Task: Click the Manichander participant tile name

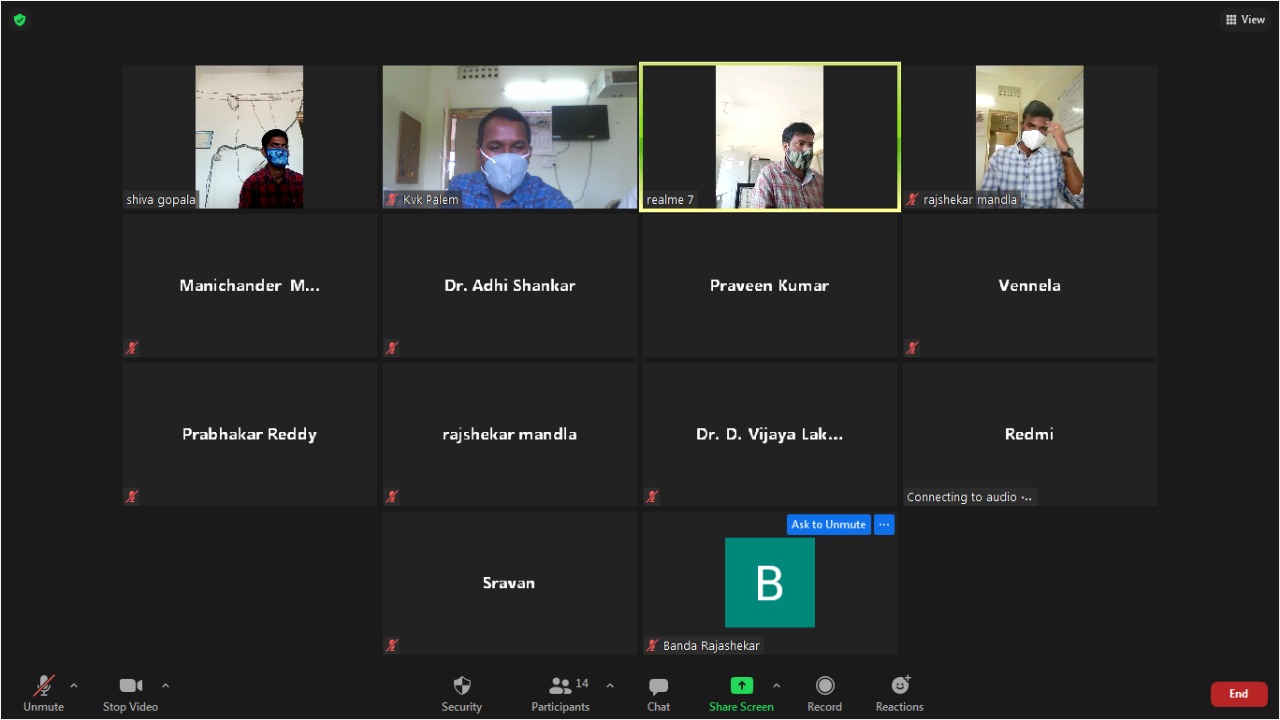Action: [x=250, y=285]
